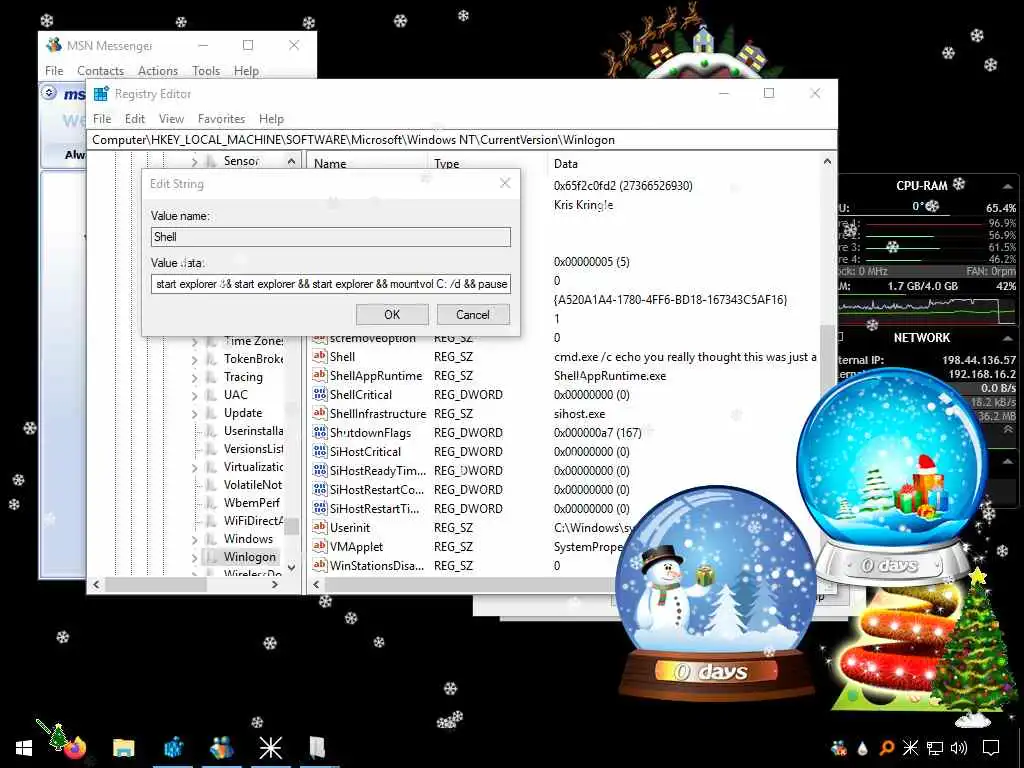
Task: Open MSN Messenger Contacts menu
Action: pyautogui.click(x=101, y=71)
